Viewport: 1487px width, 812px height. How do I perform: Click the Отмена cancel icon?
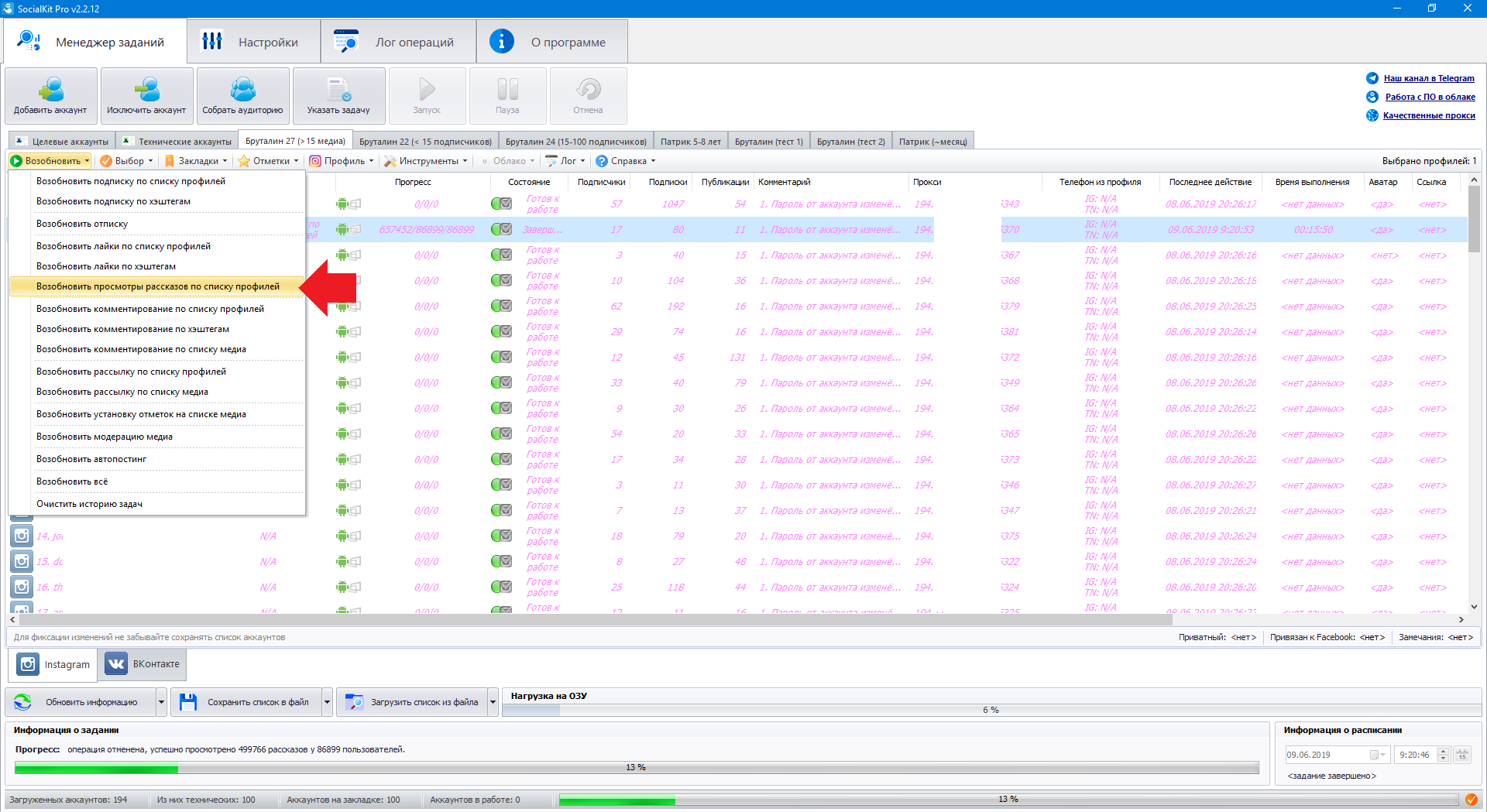pos(589,90)
